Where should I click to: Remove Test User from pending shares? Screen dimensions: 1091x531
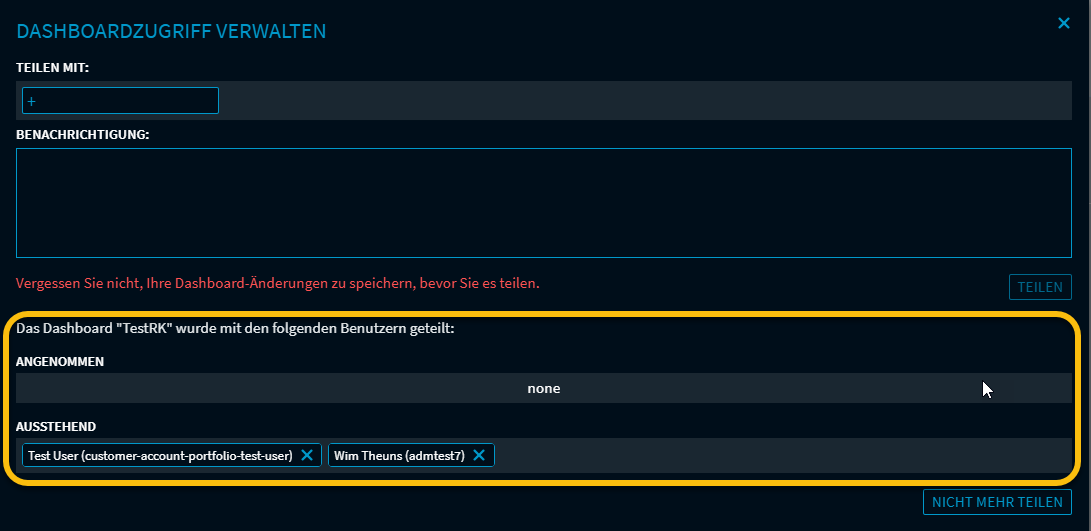pyautogui.click(x=307, y=455)
